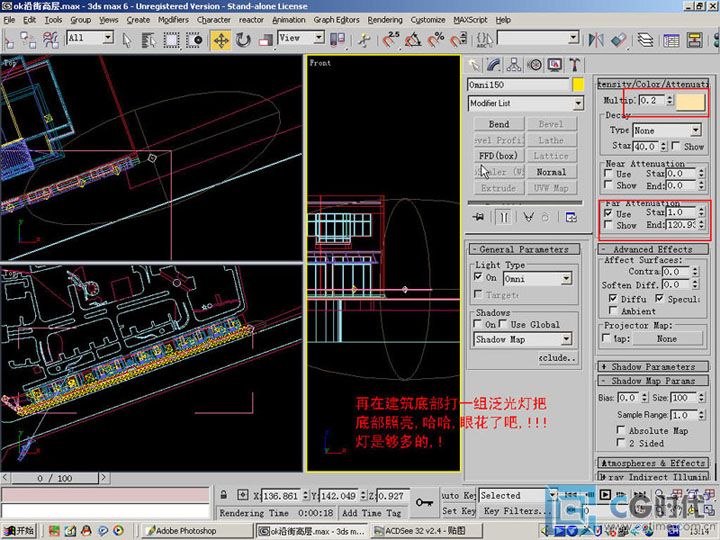This screenshot has height=540, width=720.
Task: Switch to Utilities hammer panel tab
Action: point(574,65)
